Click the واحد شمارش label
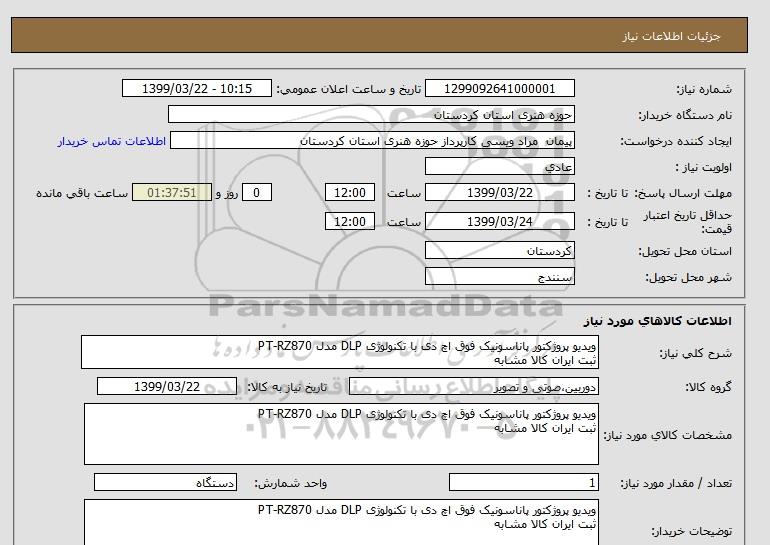This screenshot has height=545, width=770. 291,484
